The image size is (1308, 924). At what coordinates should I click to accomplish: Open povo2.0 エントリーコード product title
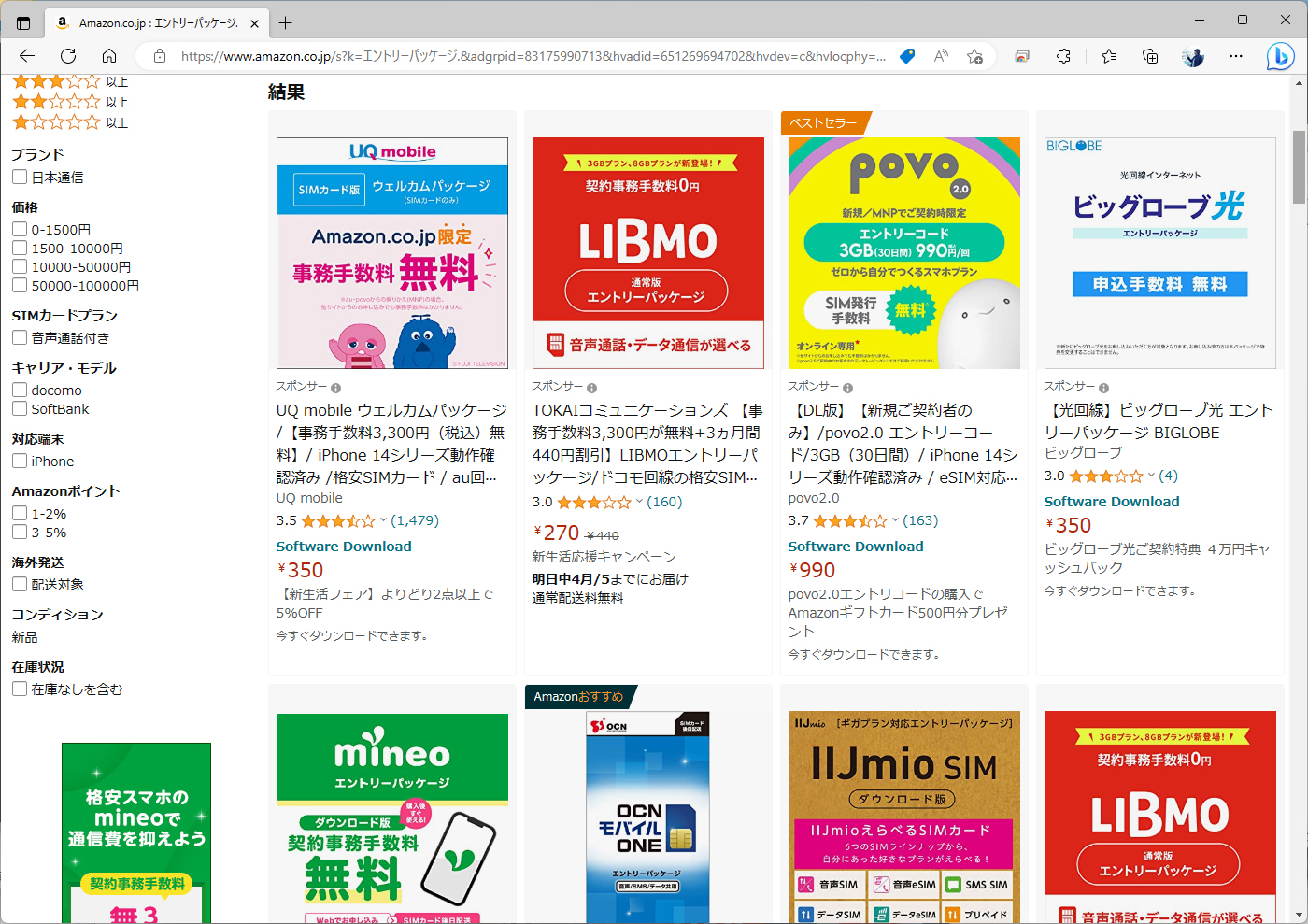(903, 444)
